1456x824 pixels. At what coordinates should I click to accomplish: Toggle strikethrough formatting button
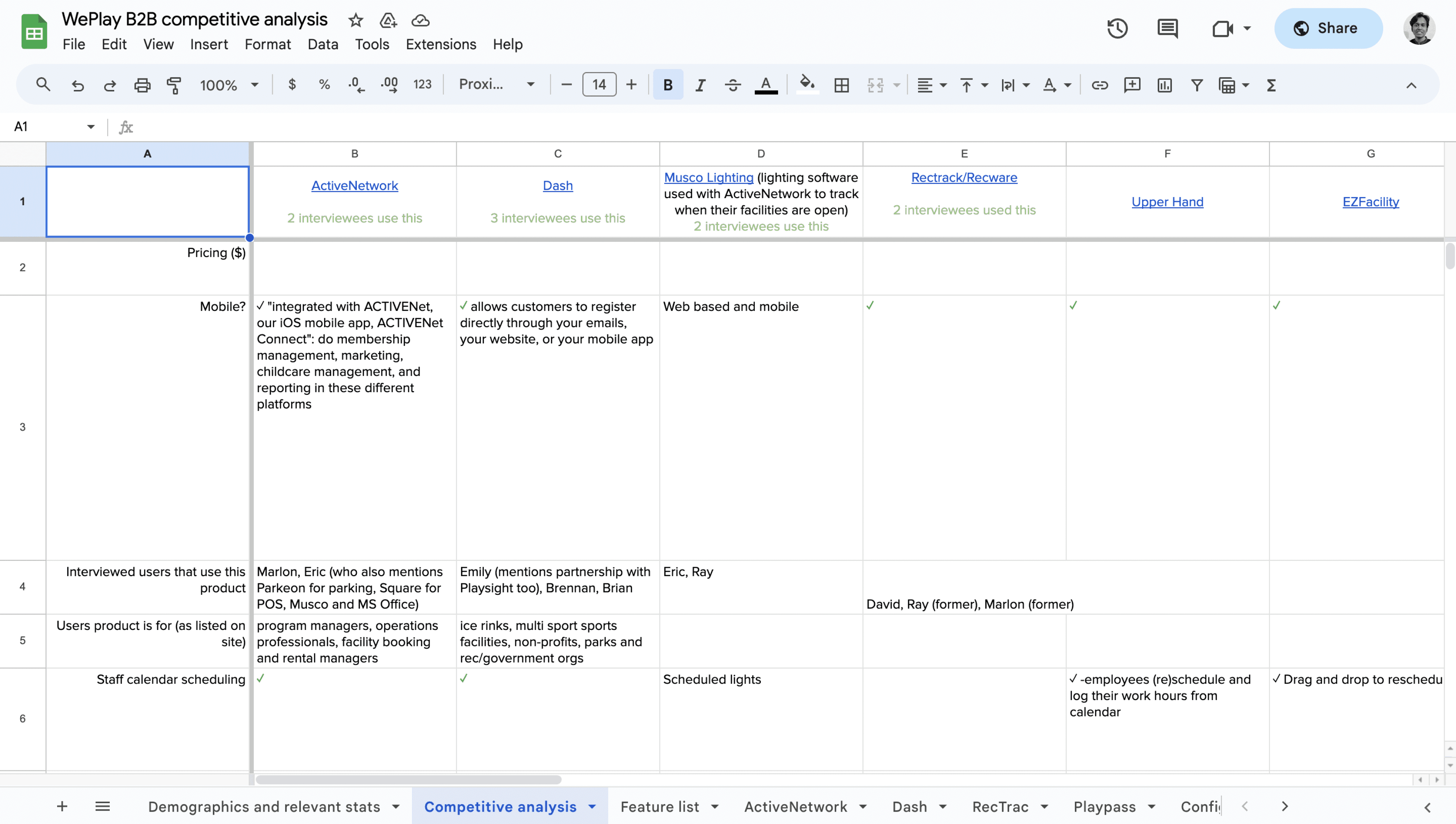point(732,85)
